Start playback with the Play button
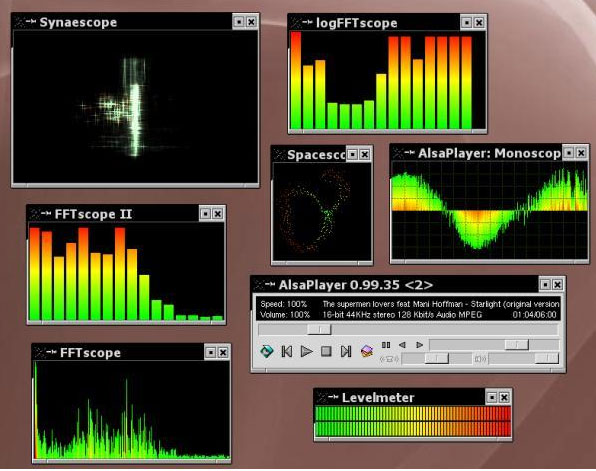This screenshot has height=471, width=596. [x=306, y=351]
